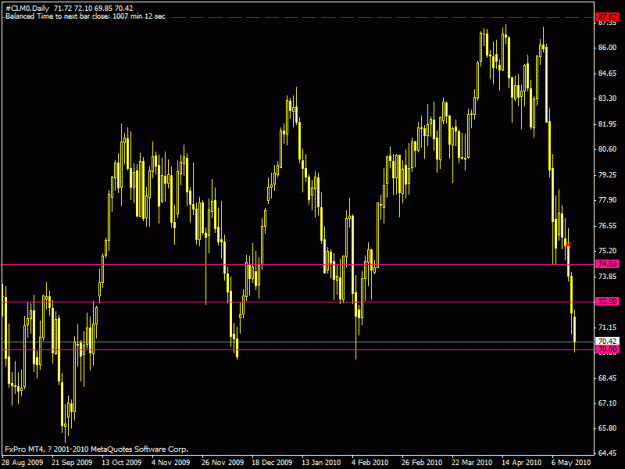Click the 4 Feb 2010 date label
Viewport: 625px width, 469px height.
click(x=370, y=462)
